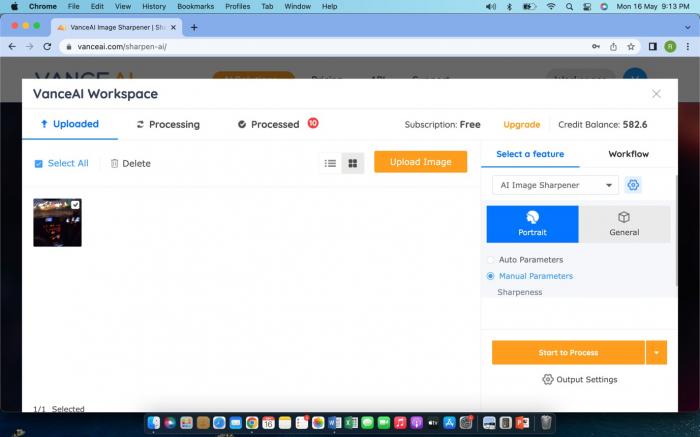Open the AI Image Sharpener dropdown

(555, 185)
